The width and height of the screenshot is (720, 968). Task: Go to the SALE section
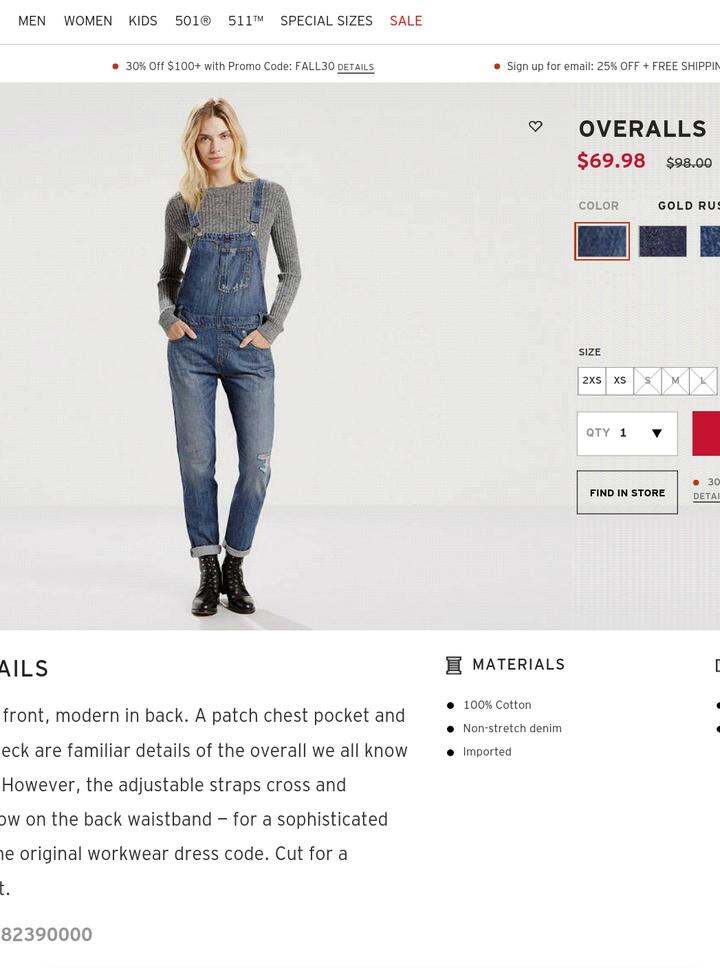click(x=406, y=21)
